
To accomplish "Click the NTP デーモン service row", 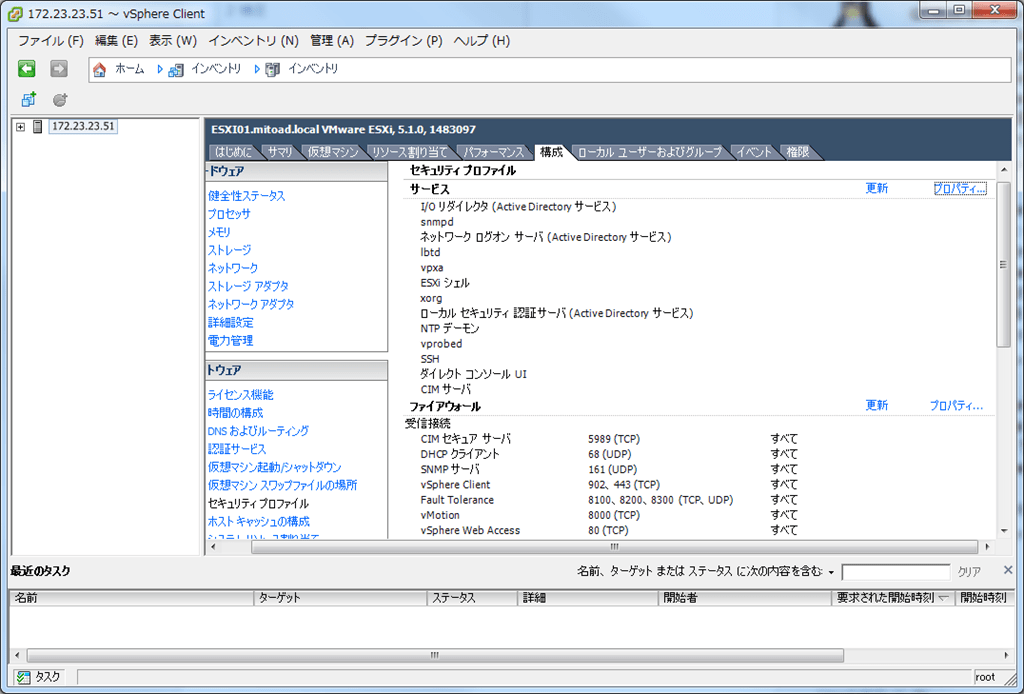I will click(x=450, y=328).
